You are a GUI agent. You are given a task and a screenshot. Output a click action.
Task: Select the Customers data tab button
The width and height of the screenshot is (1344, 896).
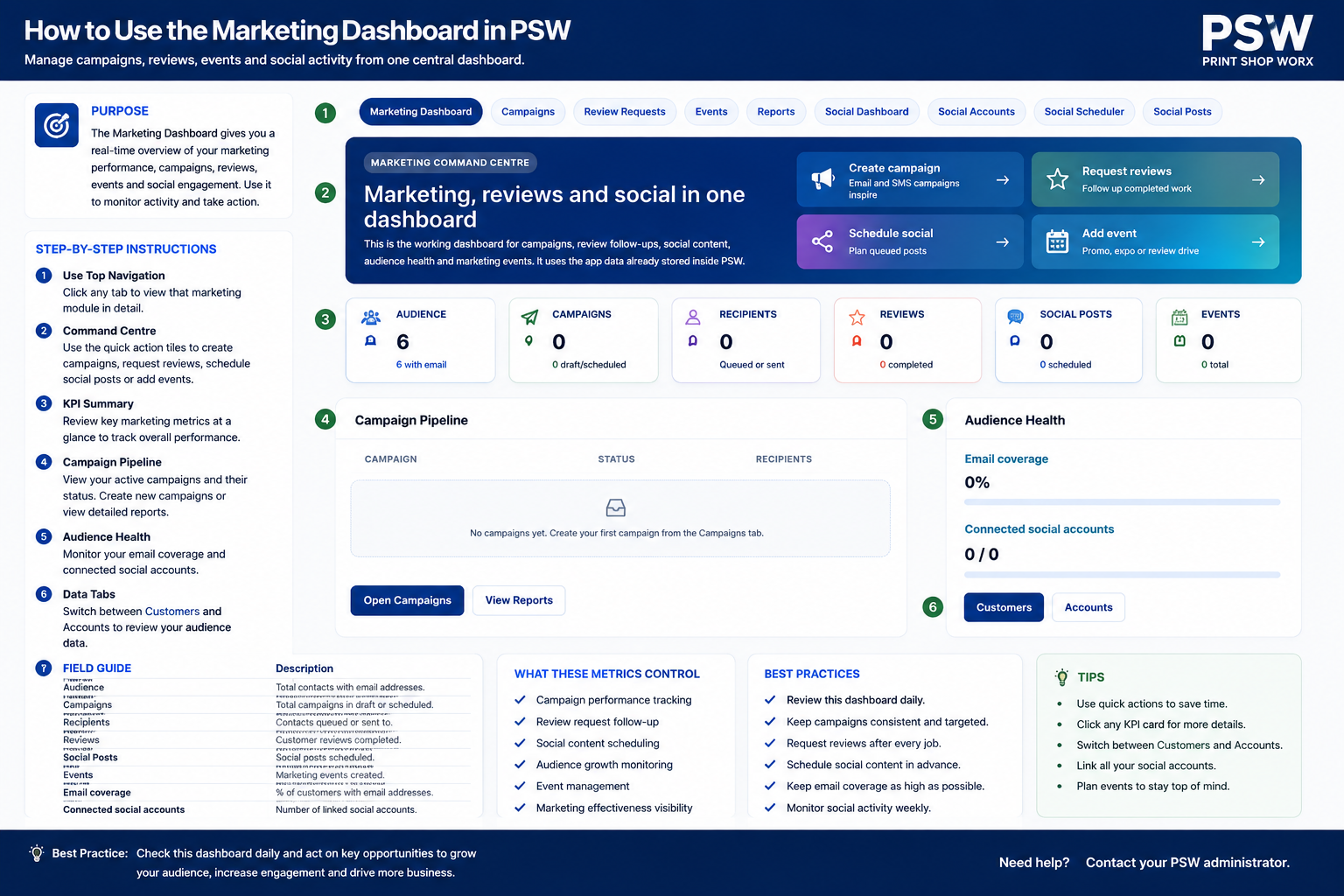(1004, 607)
